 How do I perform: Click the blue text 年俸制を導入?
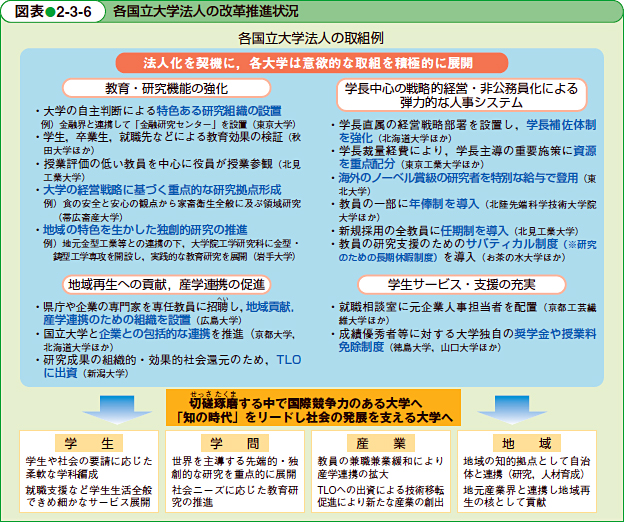pos(444,204)
